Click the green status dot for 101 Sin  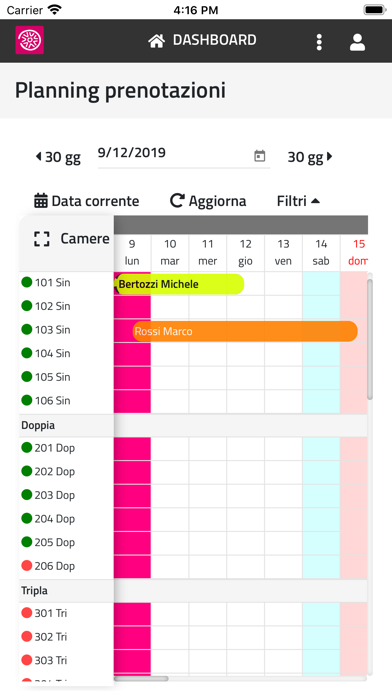27,282
